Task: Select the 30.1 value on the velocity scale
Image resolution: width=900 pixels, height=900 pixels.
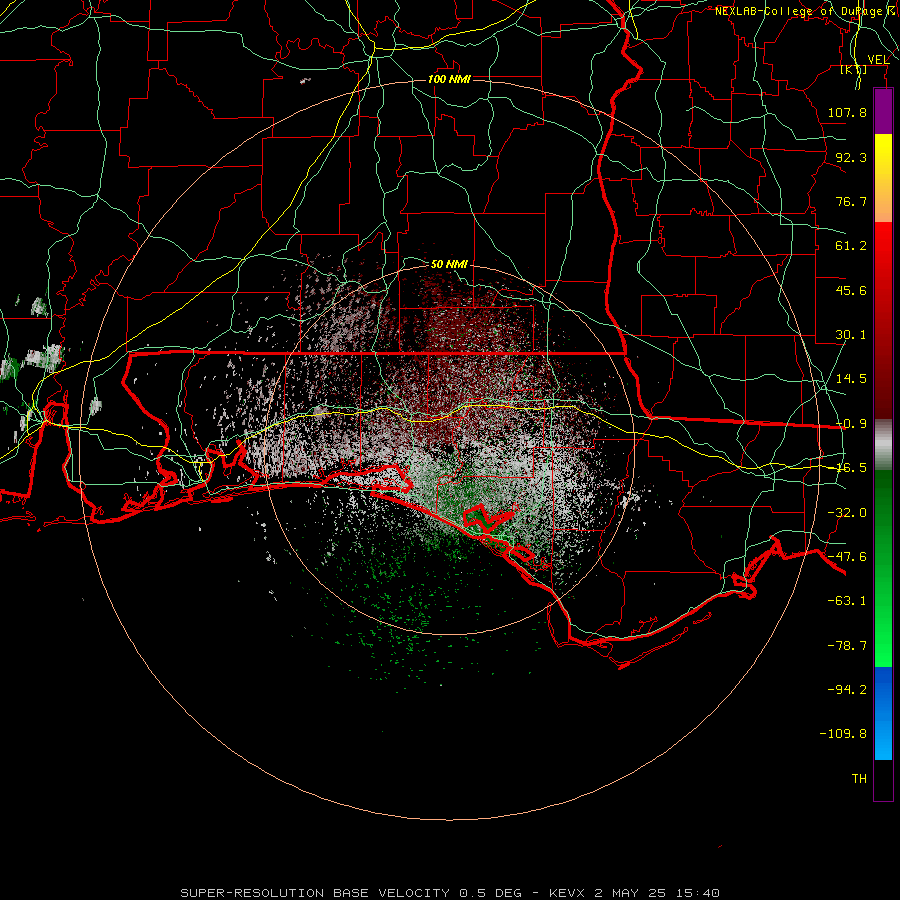Action: tap(851, 335)
